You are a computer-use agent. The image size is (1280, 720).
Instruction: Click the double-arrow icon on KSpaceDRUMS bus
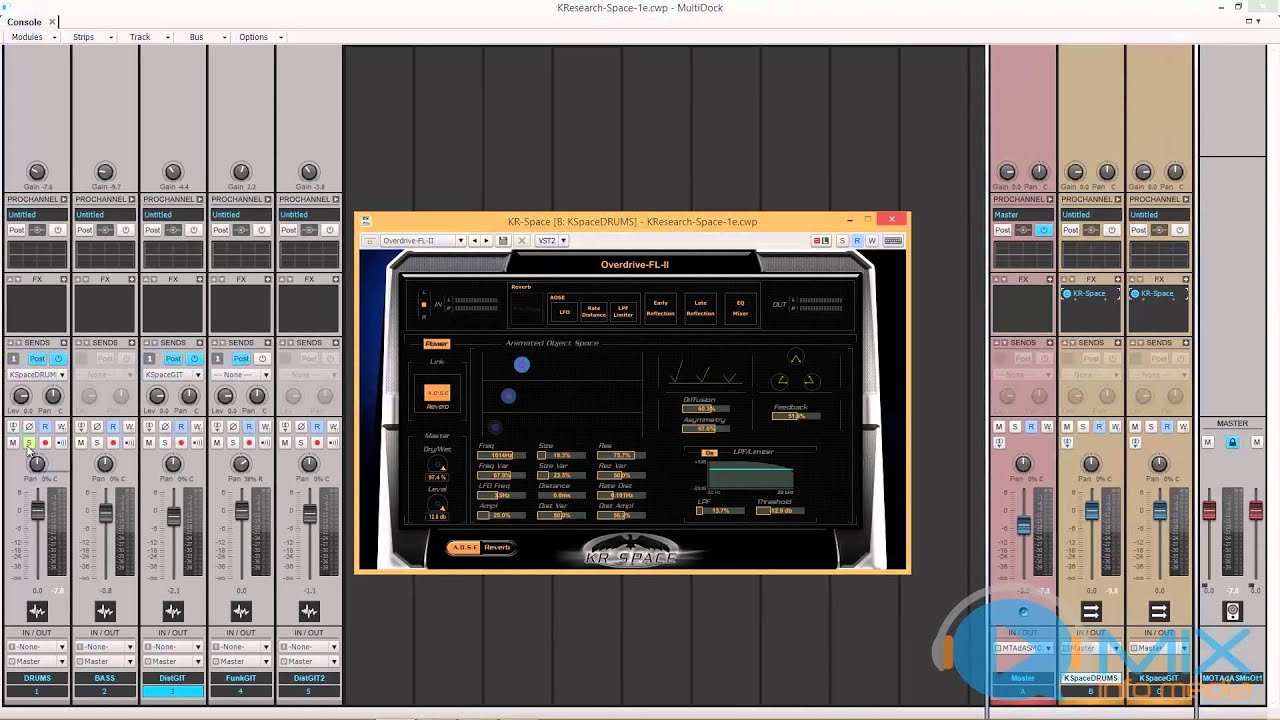pos(1091,611)
